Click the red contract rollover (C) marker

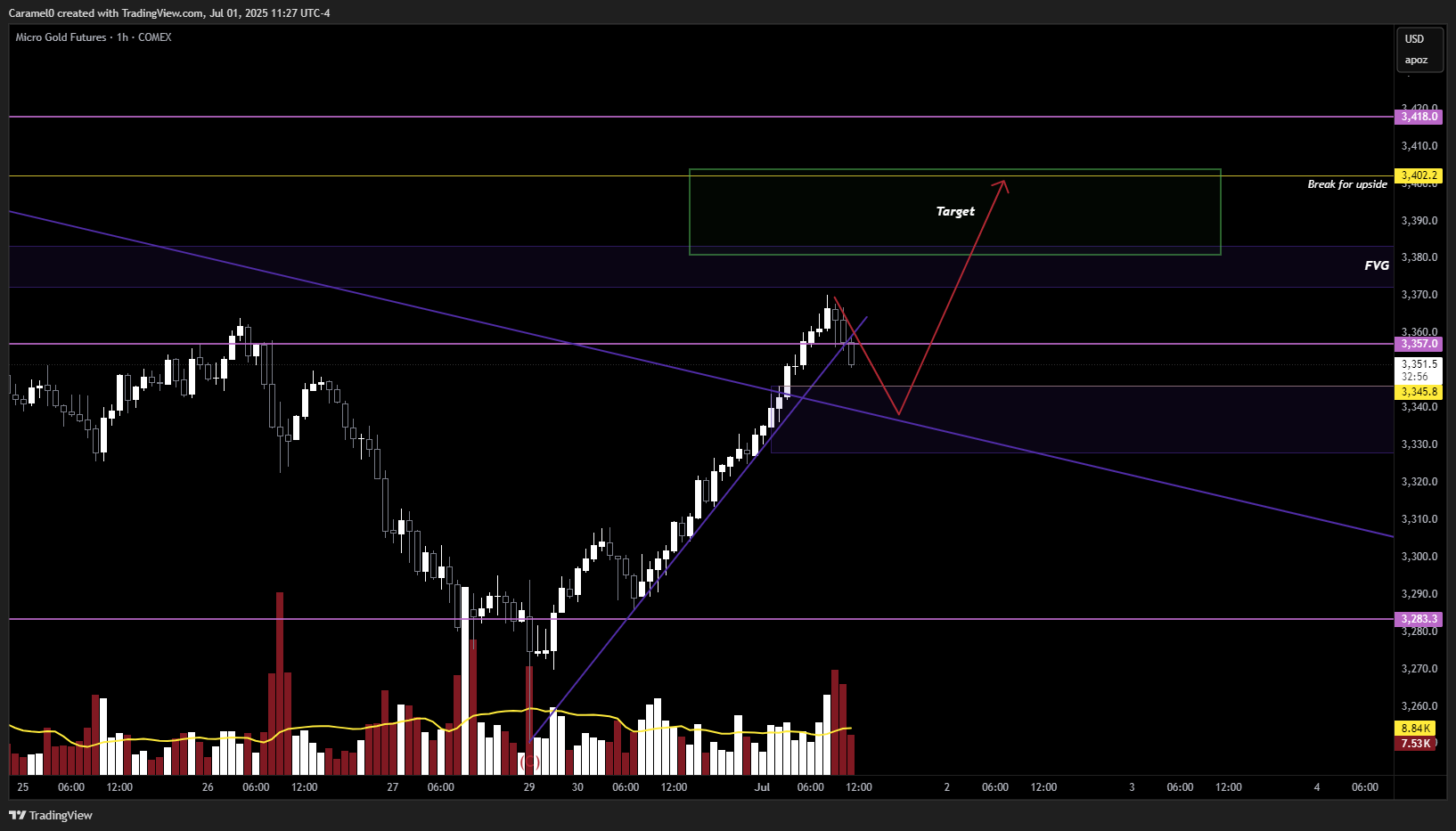tap(530, 762)
